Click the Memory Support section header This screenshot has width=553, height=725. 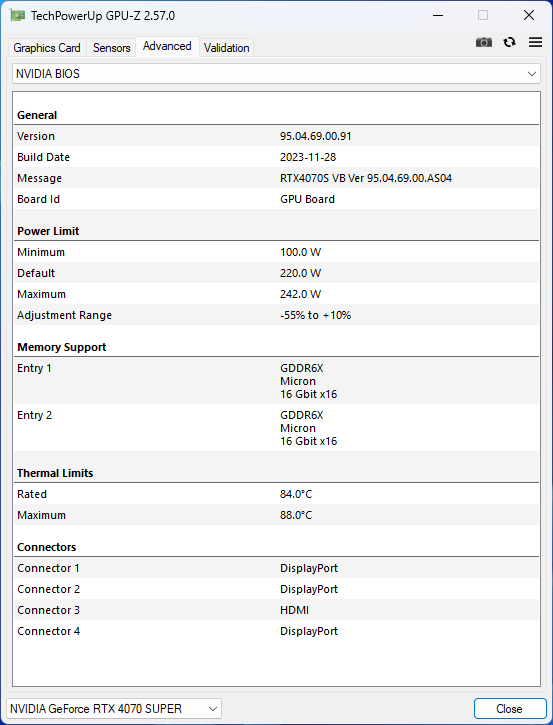click(x=61, y=347)
